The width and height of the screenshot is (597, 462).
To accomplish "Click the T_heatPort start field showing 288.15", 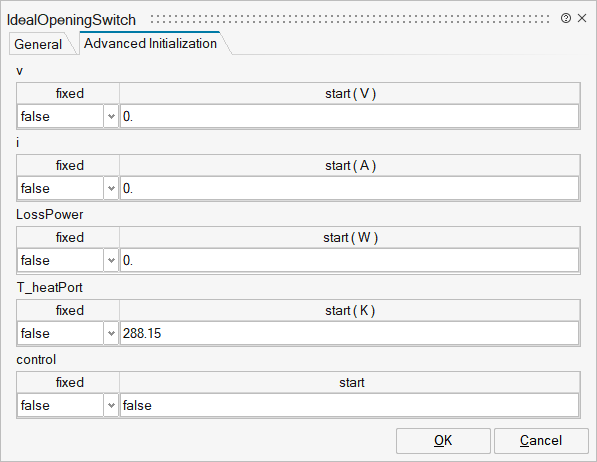I will pyautogui.click(x=350, y=333).
